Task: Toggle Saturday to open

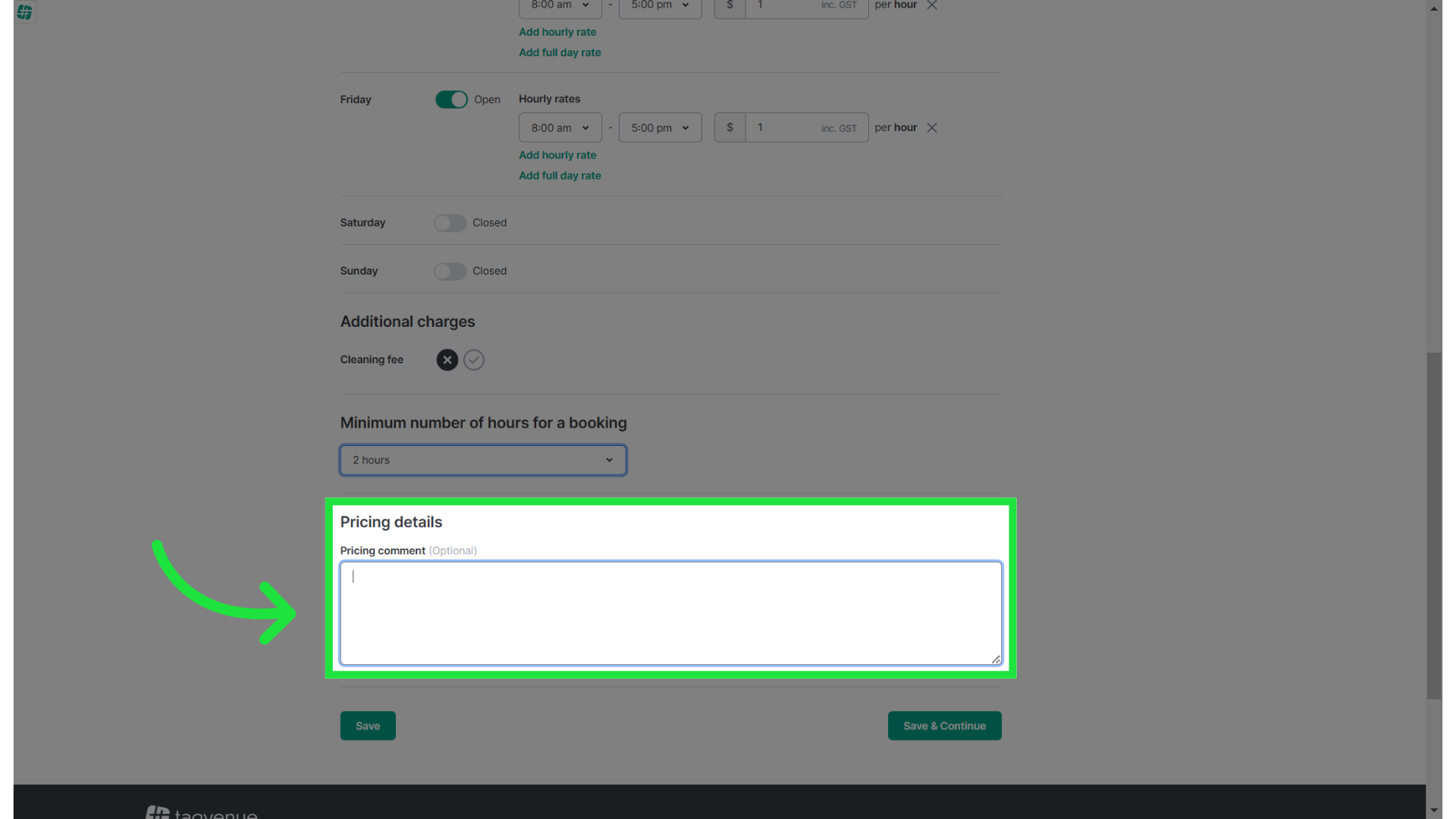Action: pyautogui.click(x=450, y=223)
